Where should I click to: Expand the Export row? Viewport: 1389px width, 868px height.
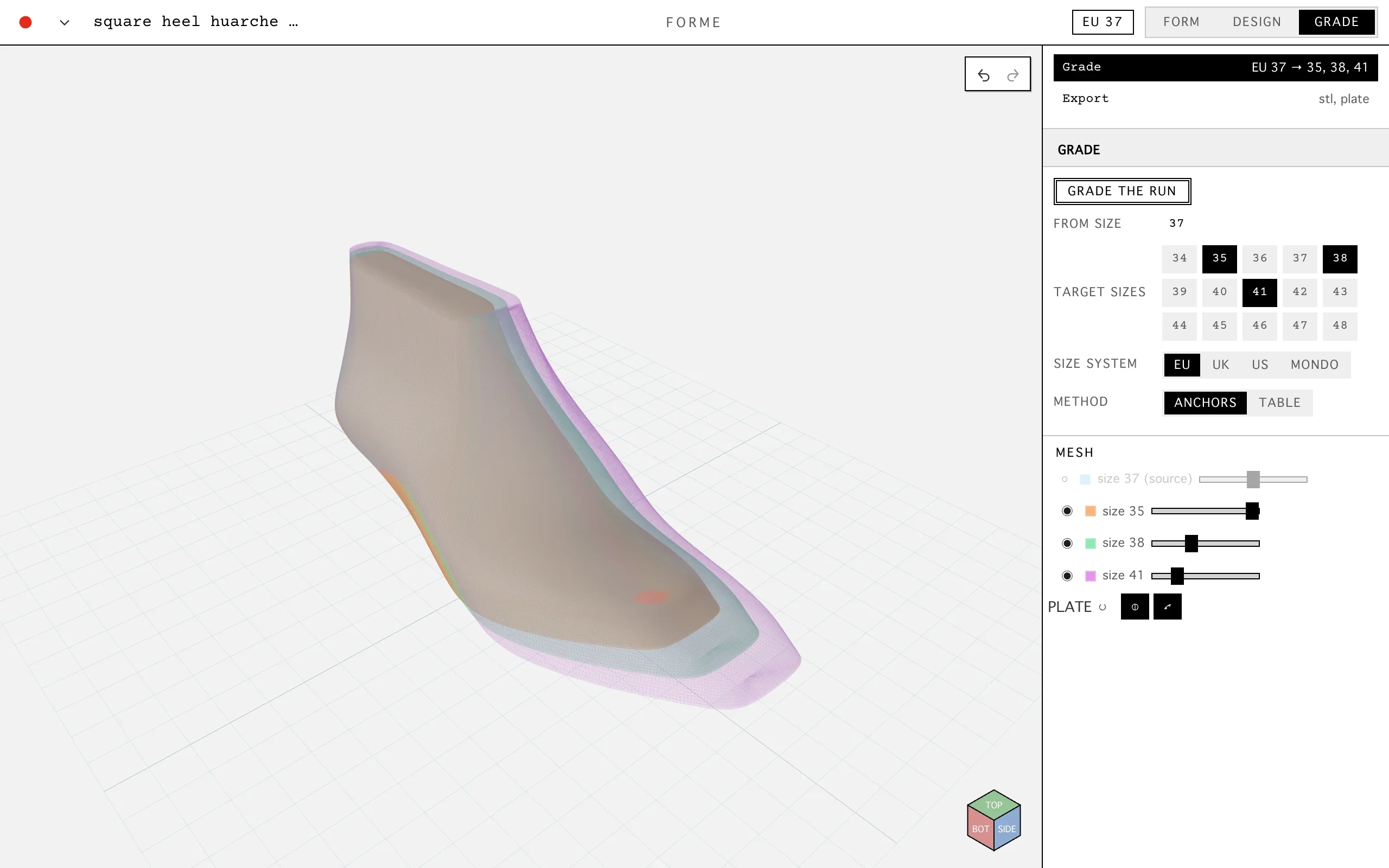coord(1216,99)
